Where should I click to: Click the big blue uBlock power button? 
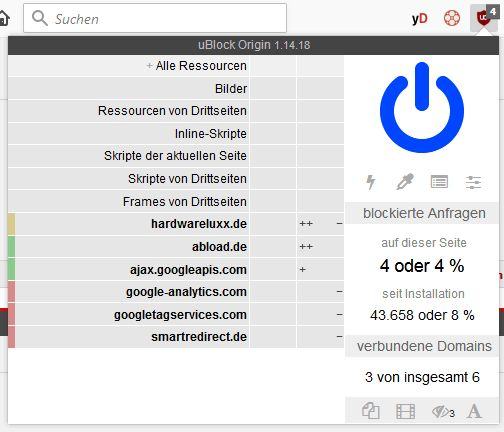422,108
